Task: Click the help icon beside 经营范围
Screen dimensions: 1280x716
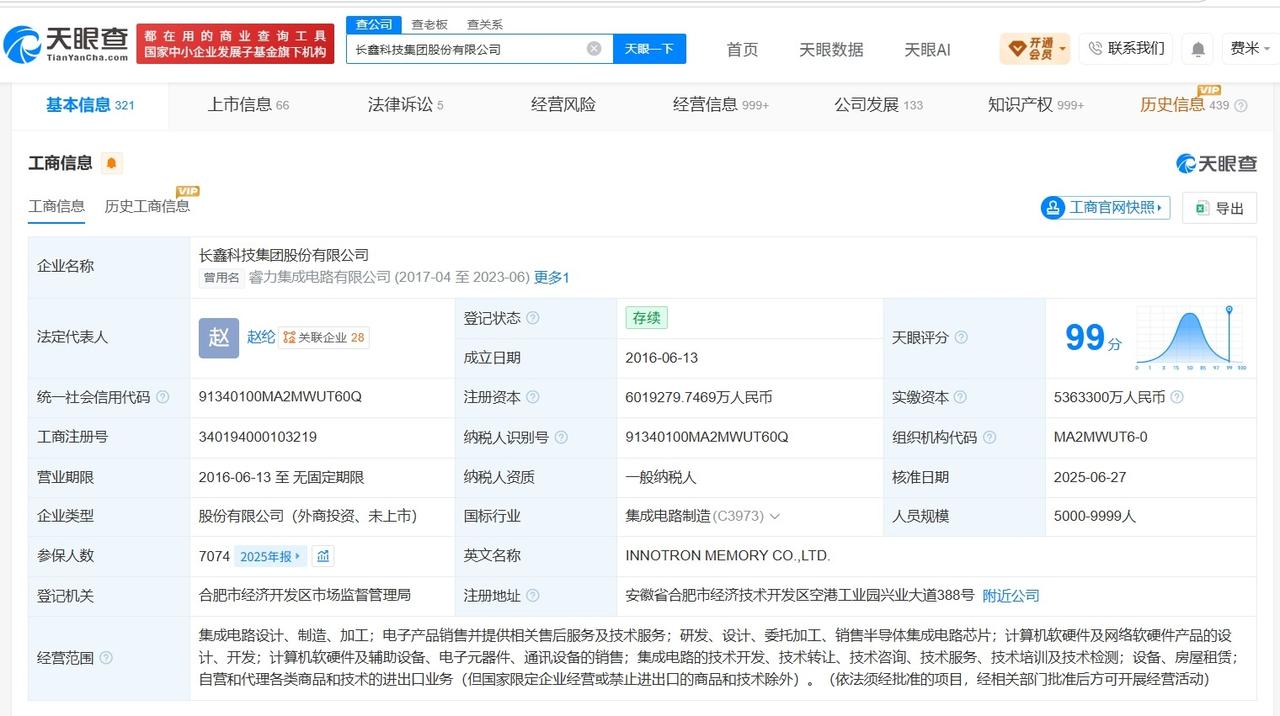Action: click(106, 658)
